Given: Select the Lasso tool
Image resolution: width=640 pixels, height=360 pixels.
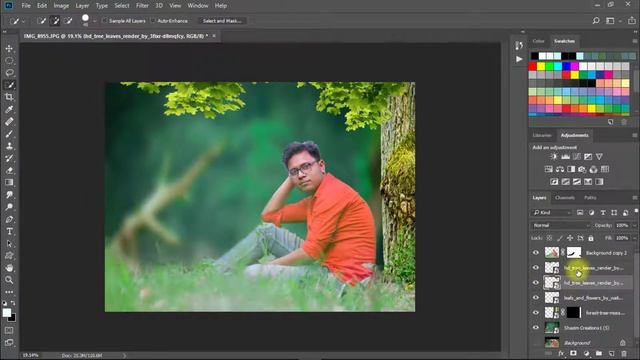Looking at the screenshot, I should click(x=9, y=73).
